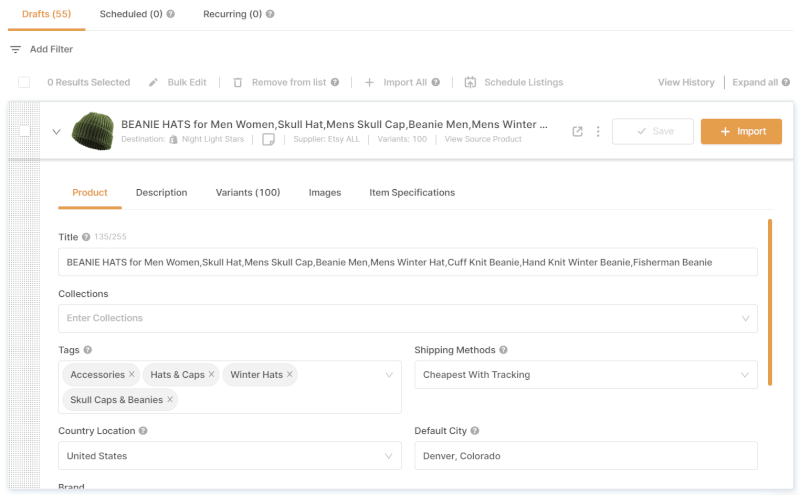800x495 pixels.
Task: Collapse the beanie product row chevron
Action: coord(57,132)
